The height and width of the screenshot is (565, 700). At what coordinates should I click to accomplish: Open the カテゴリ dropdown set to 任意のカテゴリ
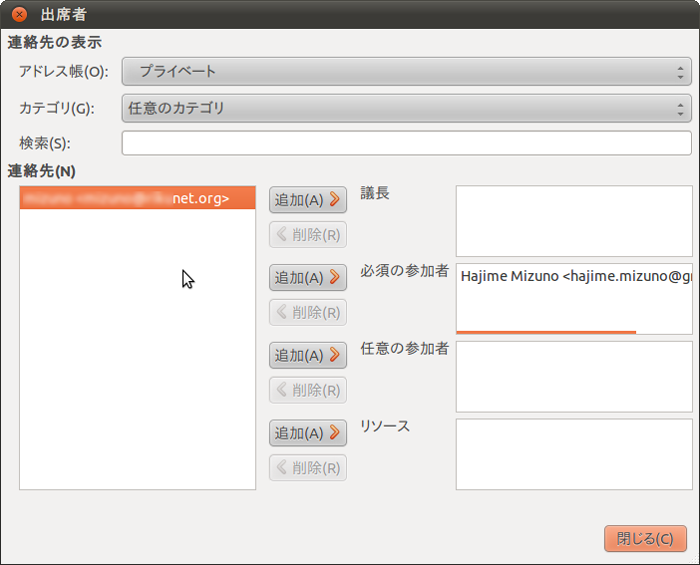tap(406, 108)
